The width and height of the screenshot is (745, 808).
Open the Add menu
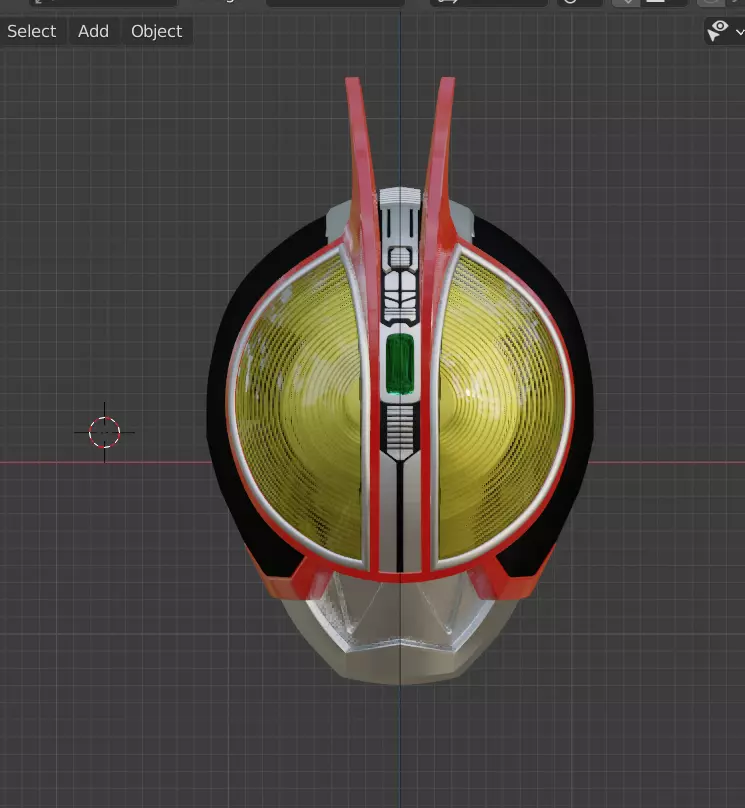[x=93, y=31]
